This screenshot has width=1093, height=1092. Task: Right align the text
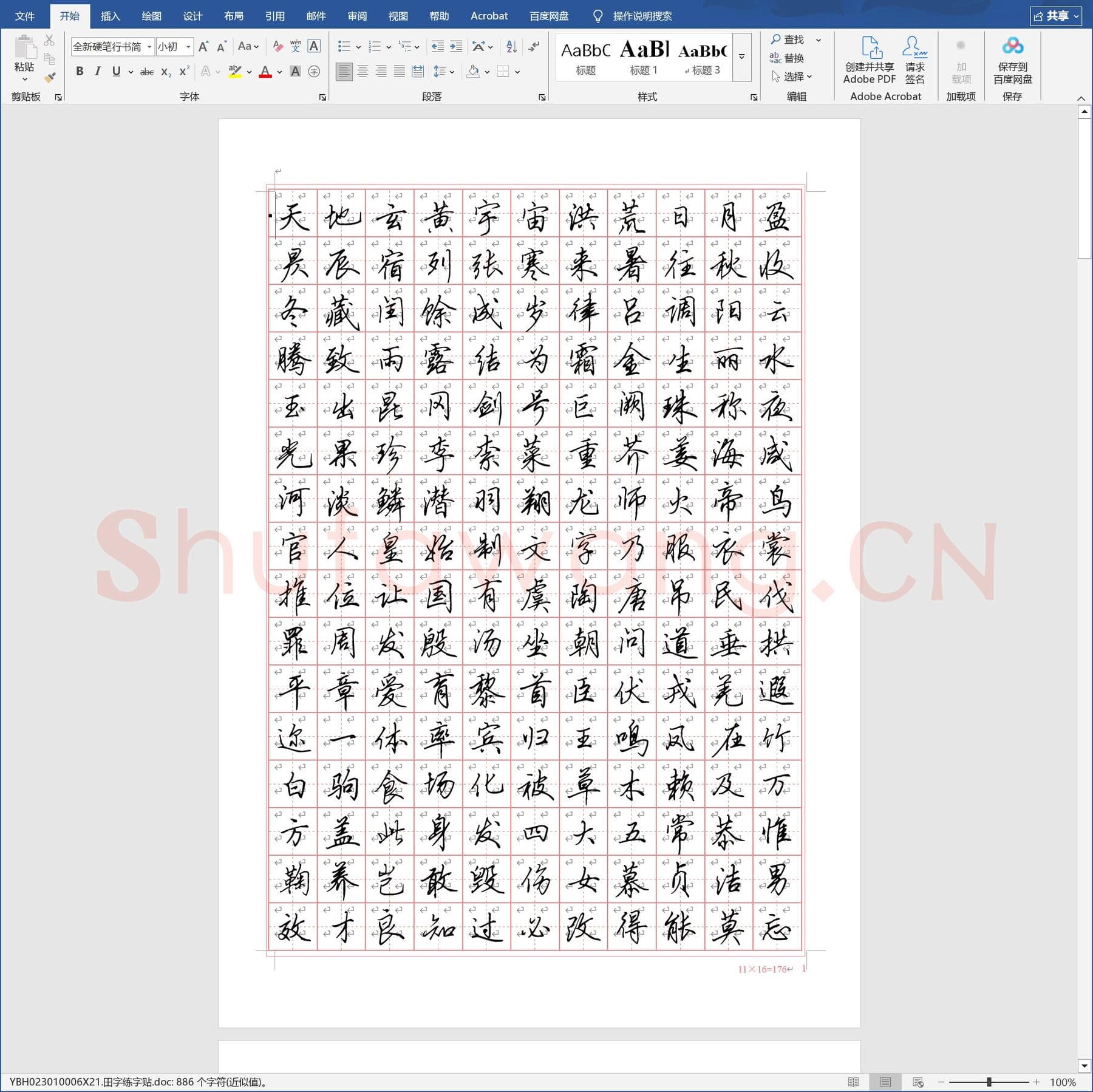pyautogui.click(x=381, y=72)
